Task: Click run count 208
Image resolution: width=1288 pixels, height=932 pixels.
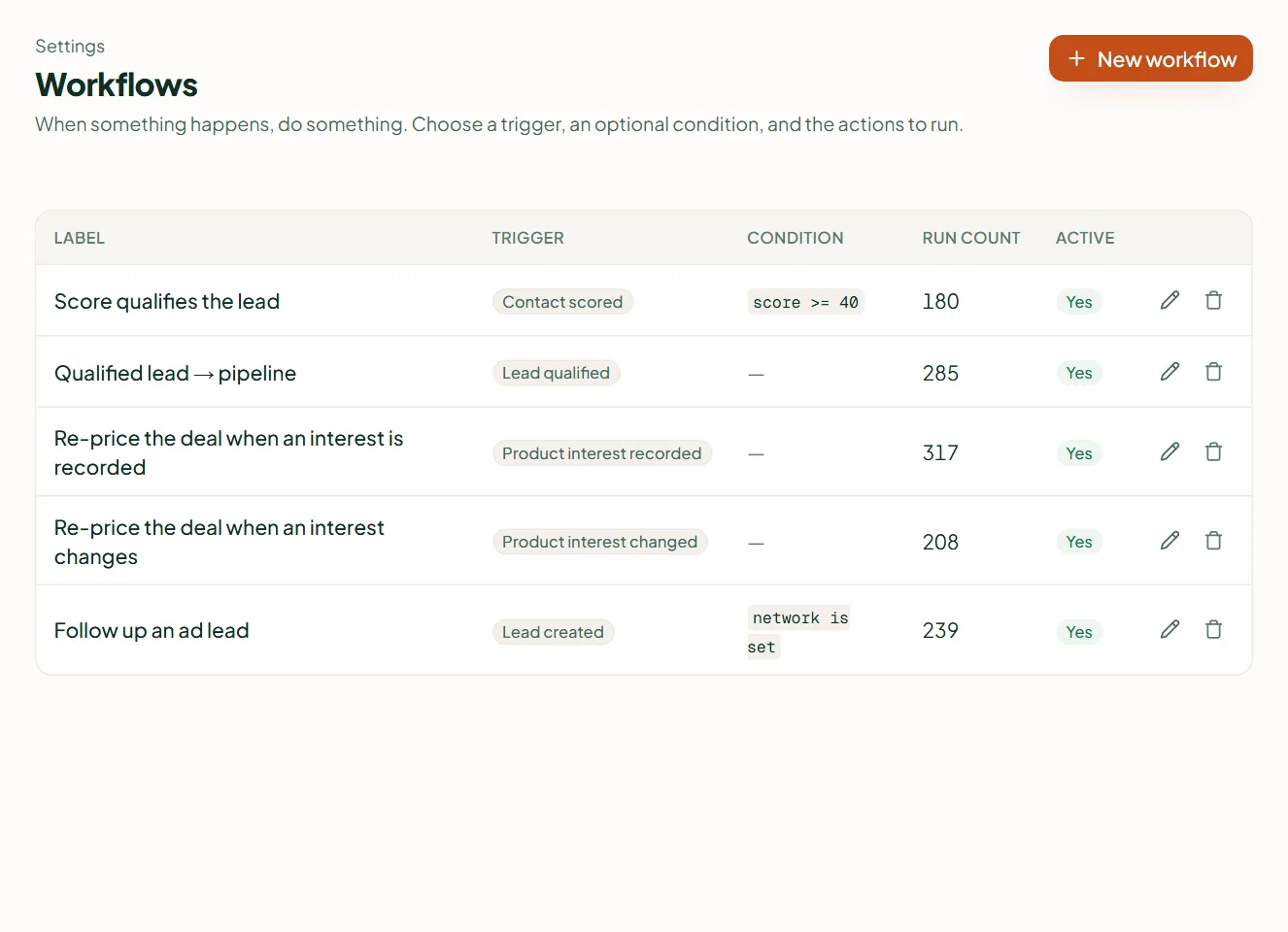Action: [940, 542]
